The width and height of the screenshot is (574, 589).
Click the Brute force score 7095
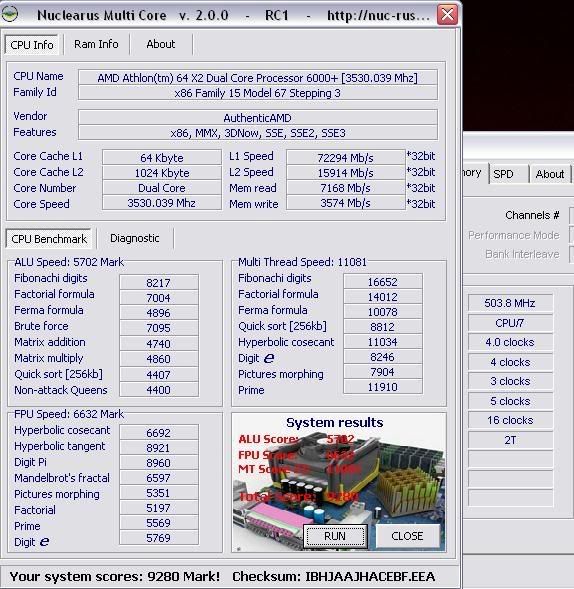tap(159, 328)
